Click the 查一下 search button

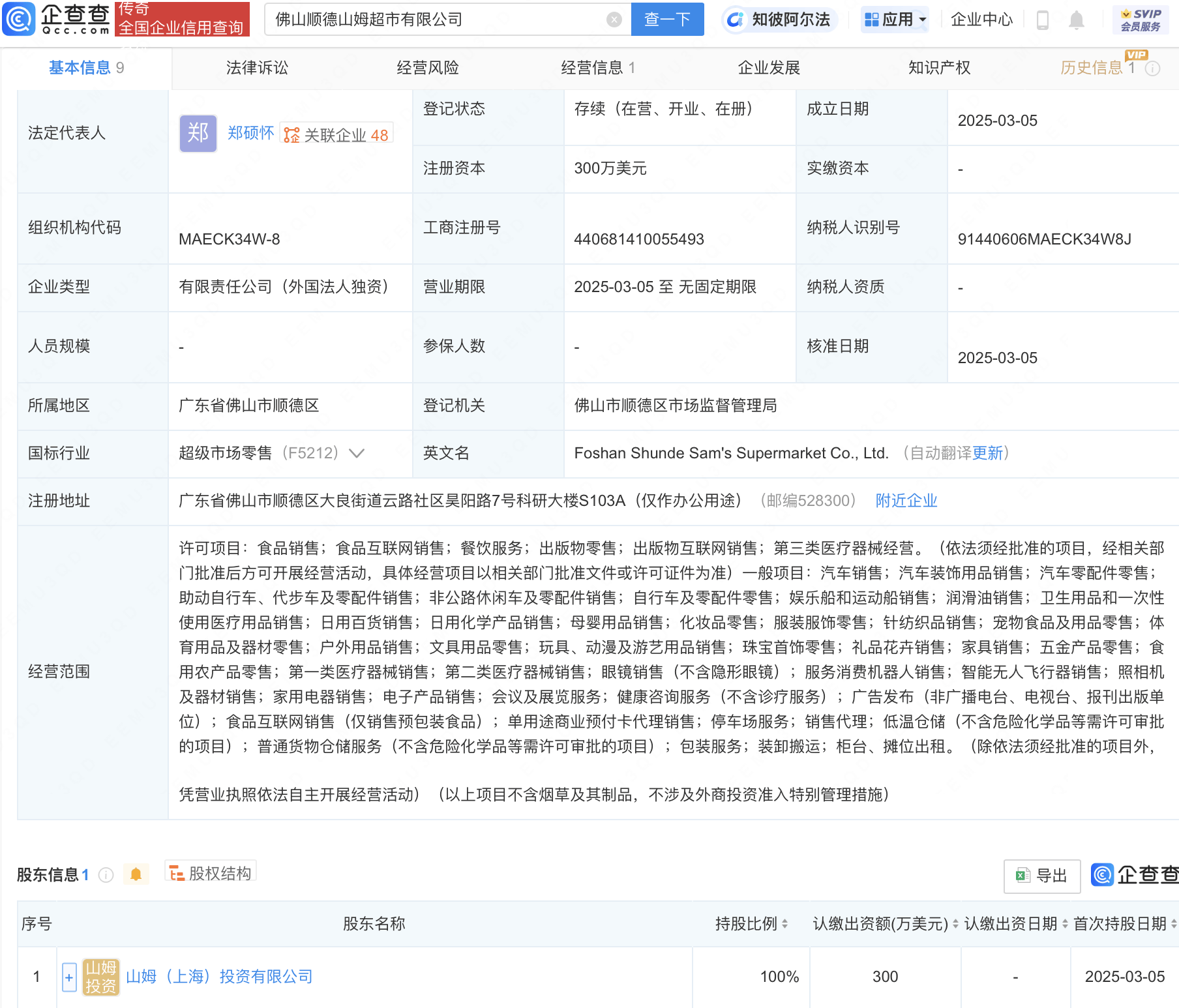pos(667,20)
